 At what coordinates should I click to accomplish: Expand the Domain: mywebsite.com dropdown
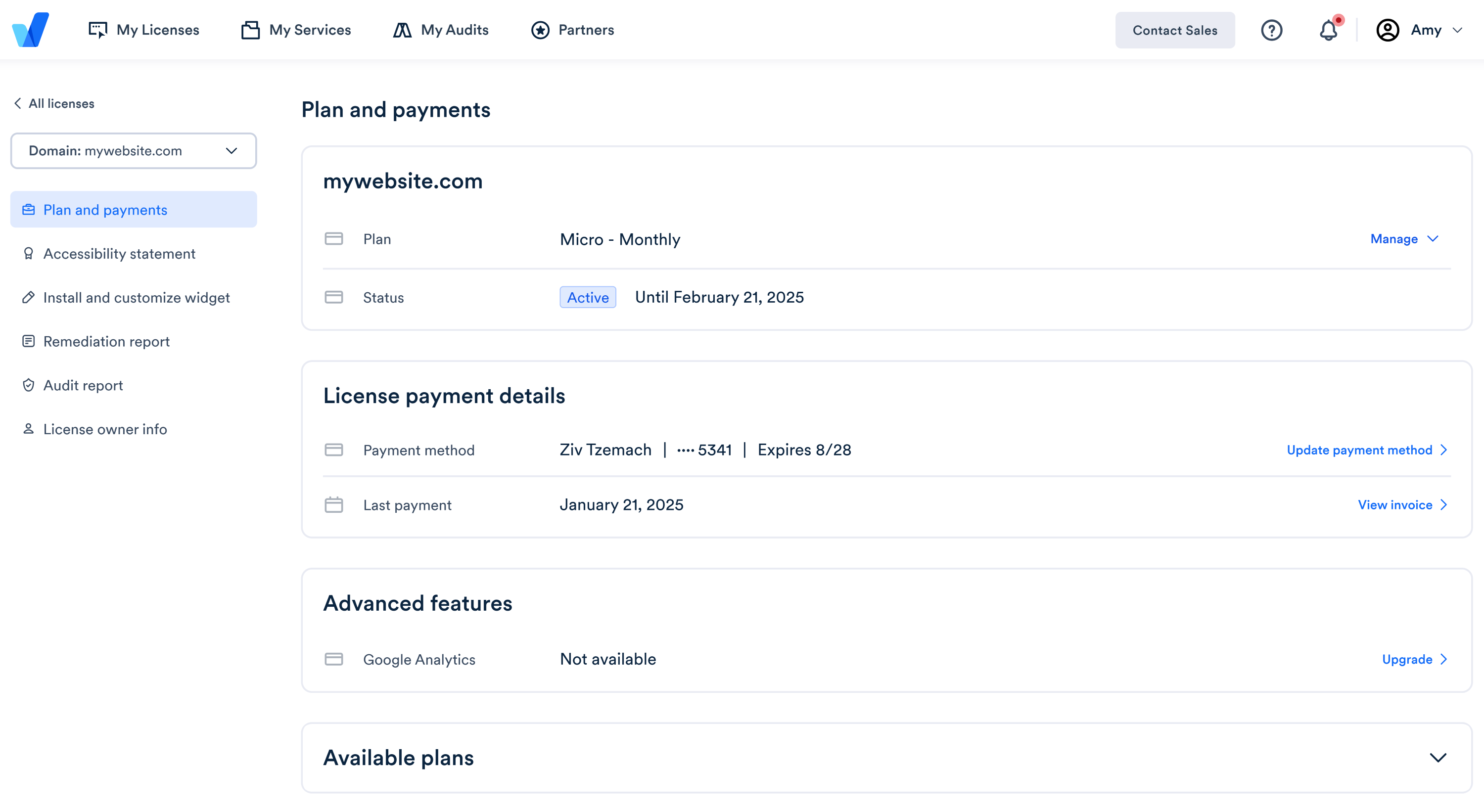click(231, 150)
